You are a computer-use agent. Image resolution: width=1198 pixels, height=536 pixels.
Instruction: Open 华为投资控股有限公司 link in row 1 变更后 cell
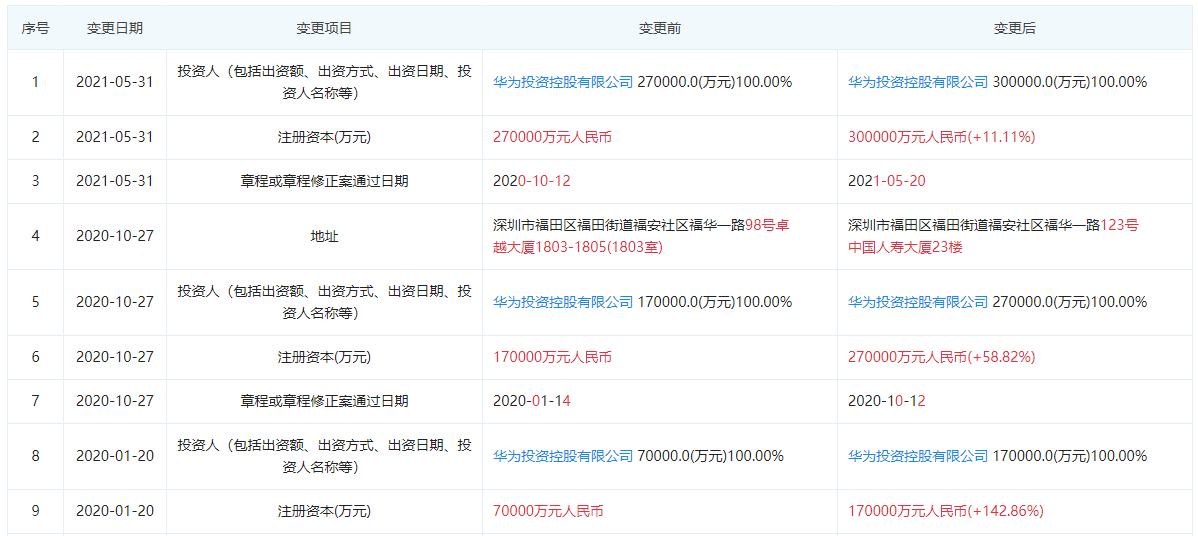point(918,82)
